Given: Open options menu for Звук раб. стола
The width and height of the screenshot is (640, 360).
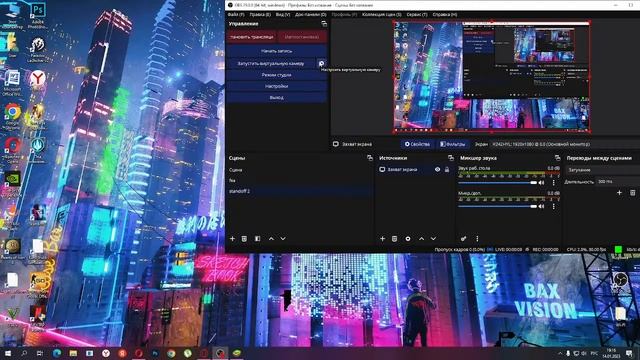Looking at the screenshot, I should (x=554, y=183).
